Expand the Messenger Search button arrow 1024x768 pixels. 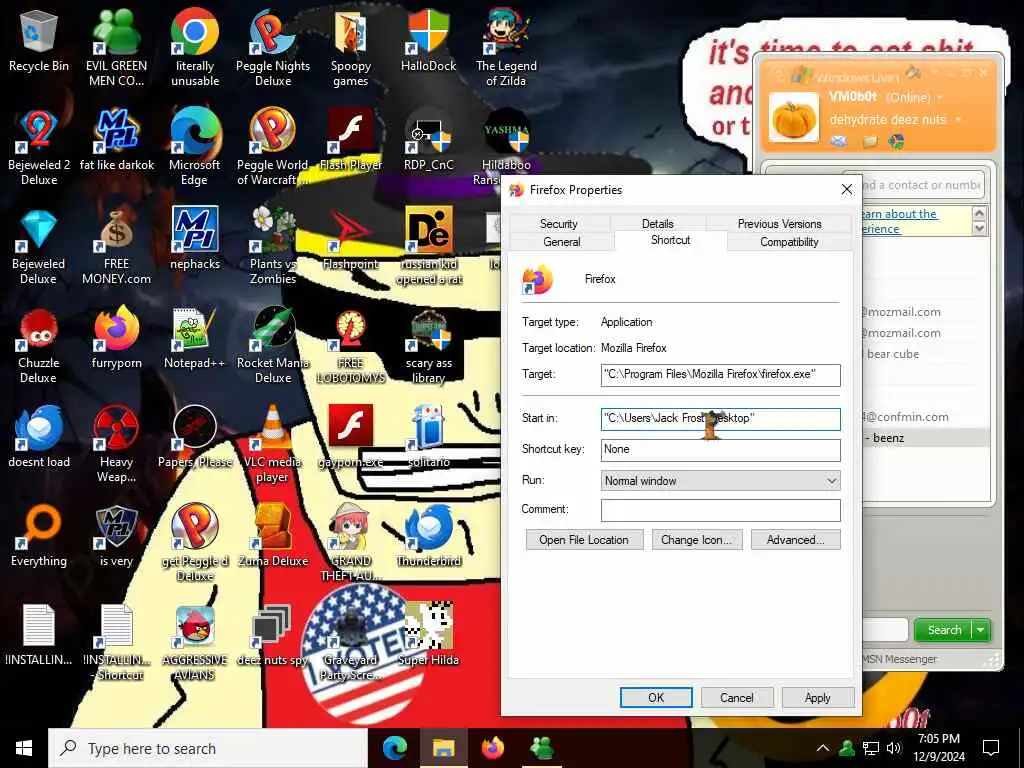coord(980,630)
